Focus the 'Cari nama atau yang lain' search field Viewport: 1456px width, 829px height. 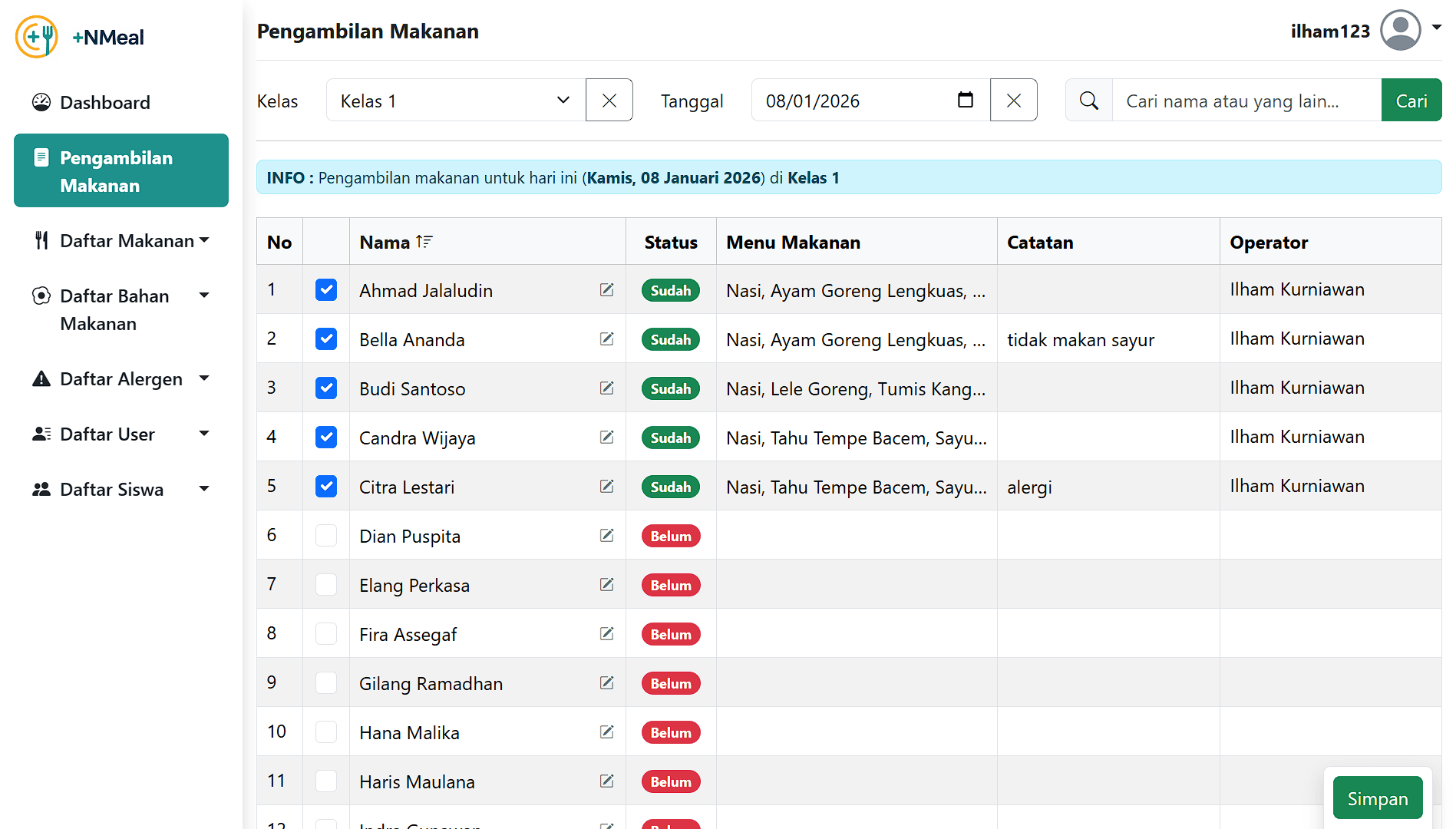(1246, 101)
